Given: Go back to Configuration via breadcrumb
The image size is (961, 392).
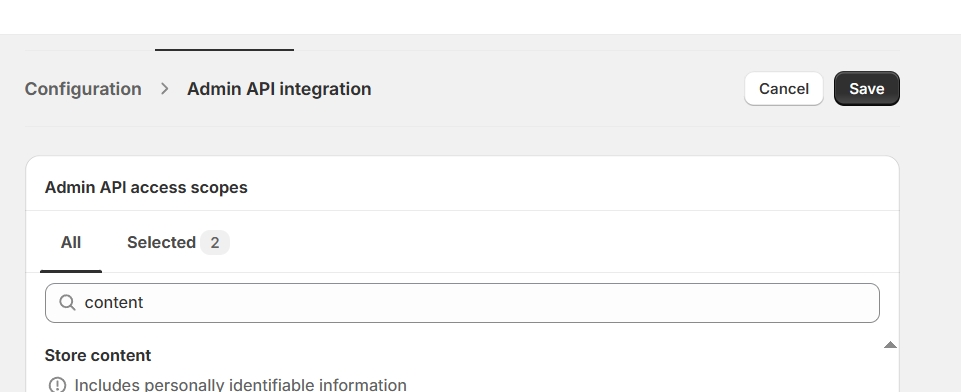Looking at the screenshot, I should coord(83,89).
